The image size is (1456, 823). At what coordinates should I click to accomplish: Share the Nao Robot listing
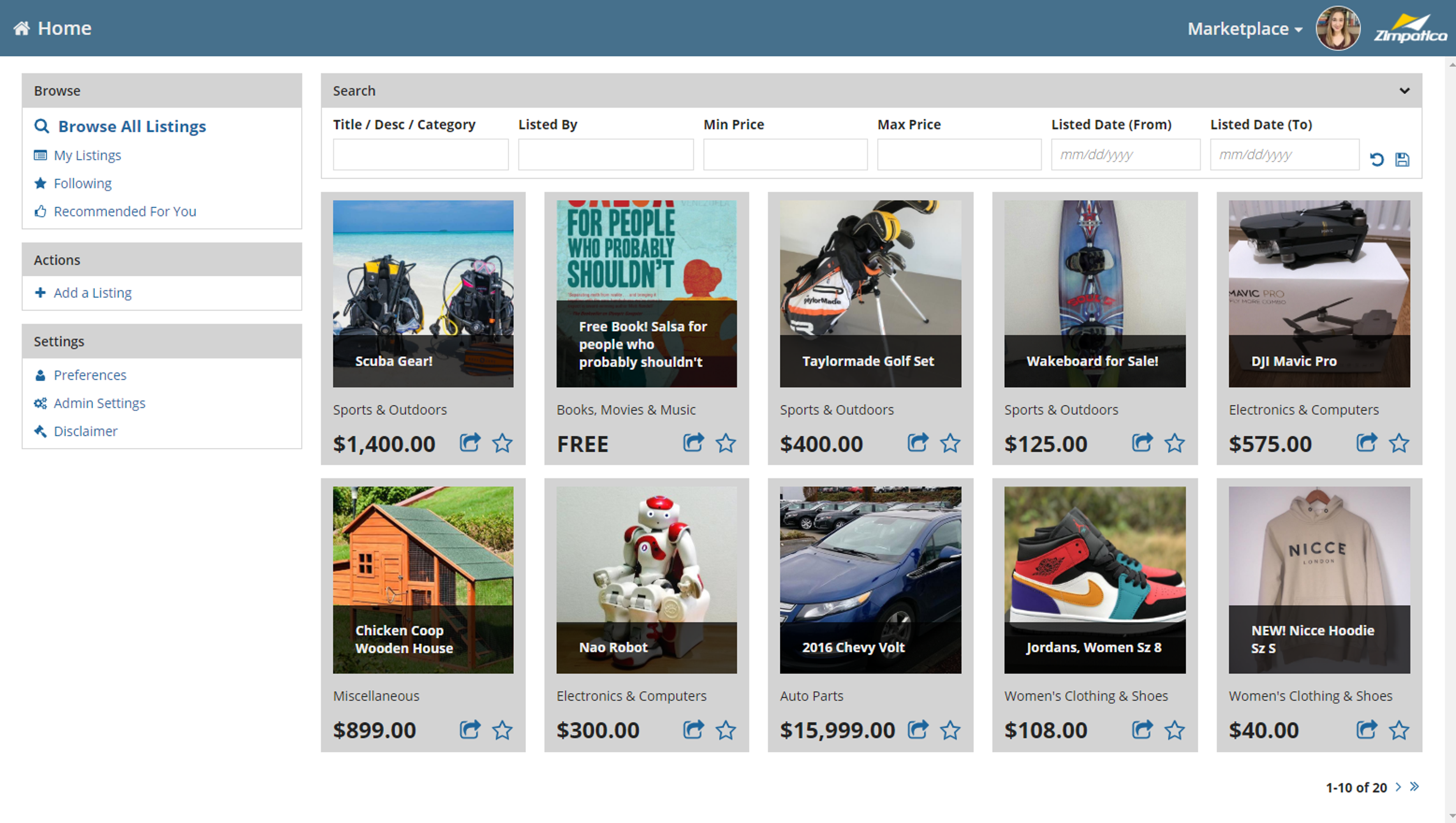pyautogui.click(x=693, y=730)
